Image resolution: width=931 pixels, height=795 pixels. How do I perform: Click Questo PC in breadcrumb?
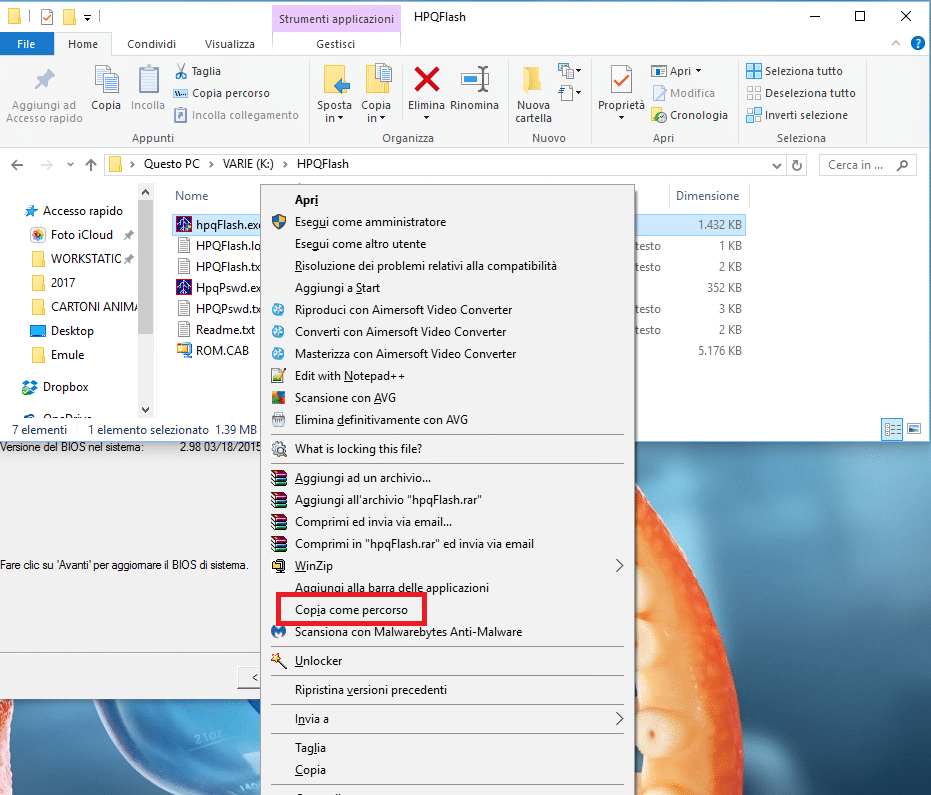[172, 164]
